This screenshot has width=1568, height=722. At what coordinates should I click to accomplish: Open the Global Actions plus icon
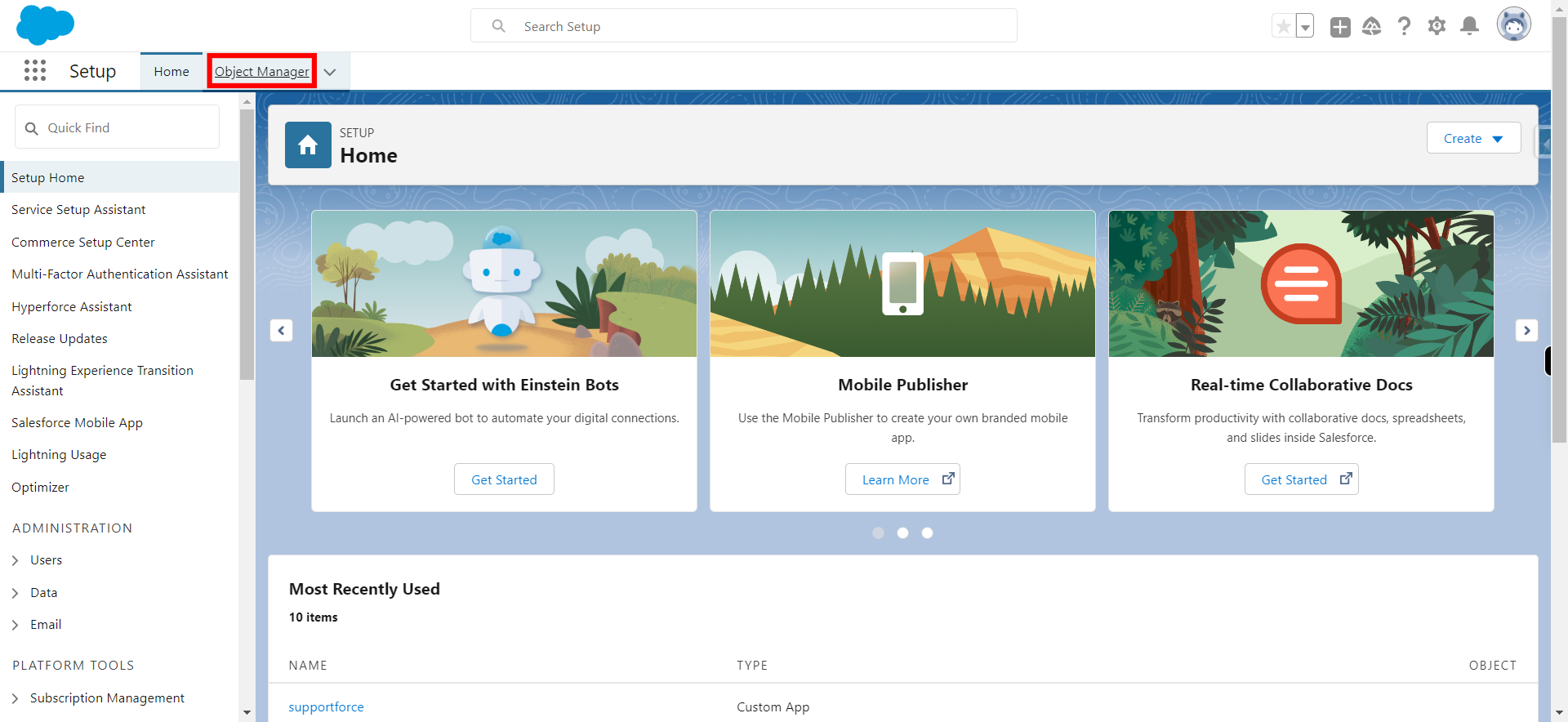pyautogui.click(x=1340, y=27)
